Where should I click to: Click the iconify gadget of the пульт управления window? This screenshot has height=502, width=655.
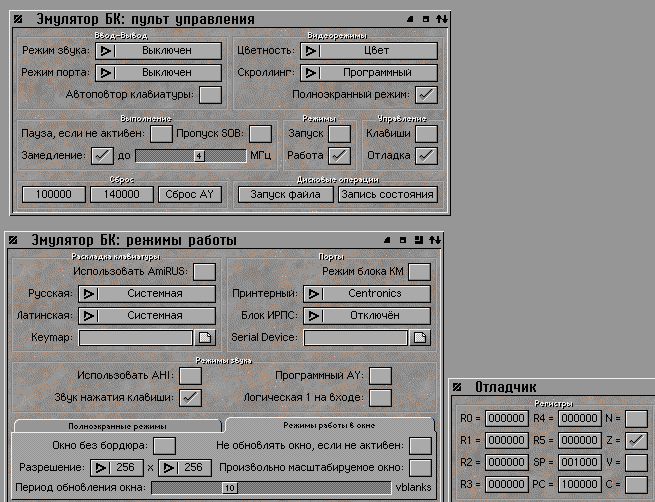pos(410,19)
